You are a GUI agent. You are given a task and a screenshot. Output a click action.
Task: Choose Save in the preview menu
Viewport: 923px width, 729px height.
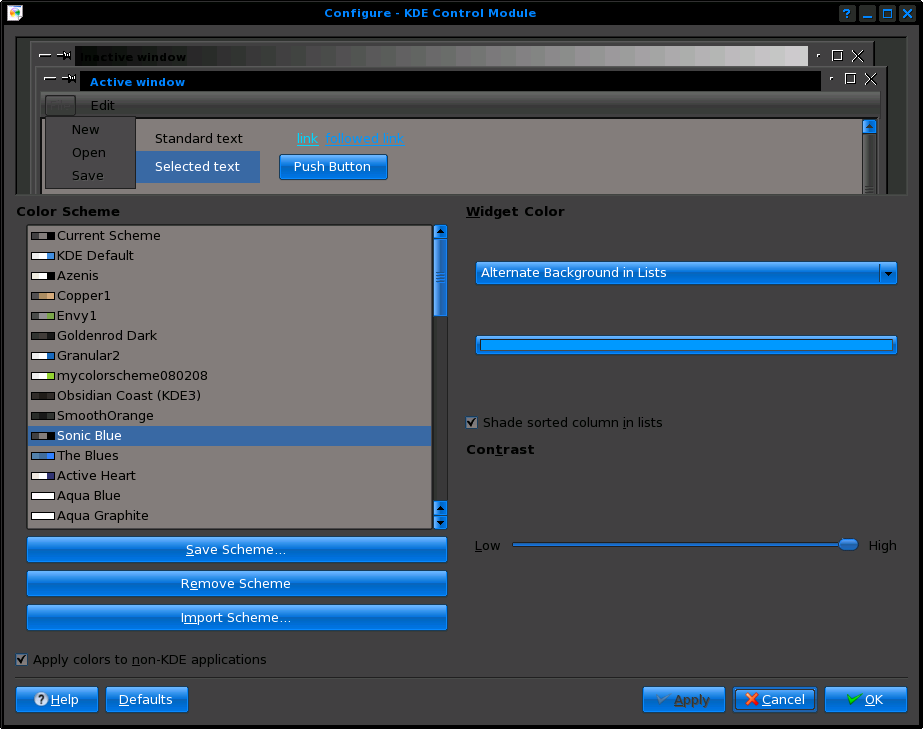[88, 175]
